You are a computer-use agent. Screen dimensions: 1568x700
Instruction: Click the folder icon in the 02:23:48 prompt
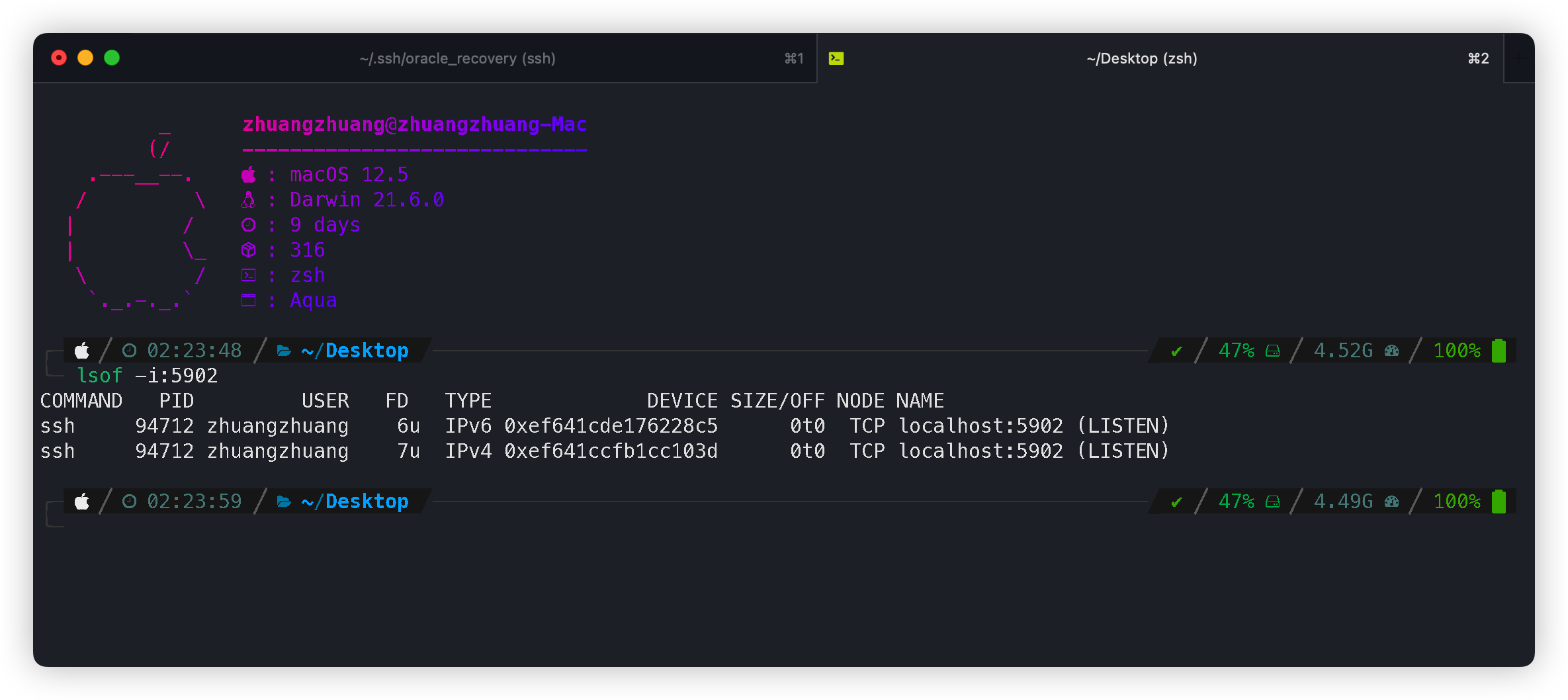coord(284,351)
